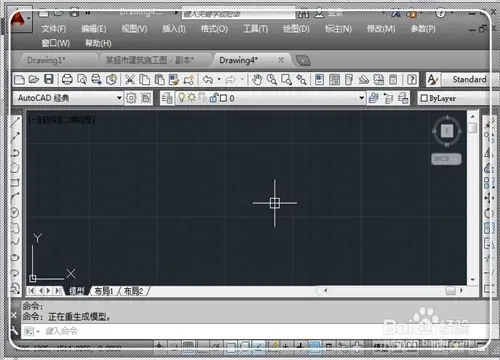
Task: Expand the Redo history dropdown arrow
Action: [242, 80]
